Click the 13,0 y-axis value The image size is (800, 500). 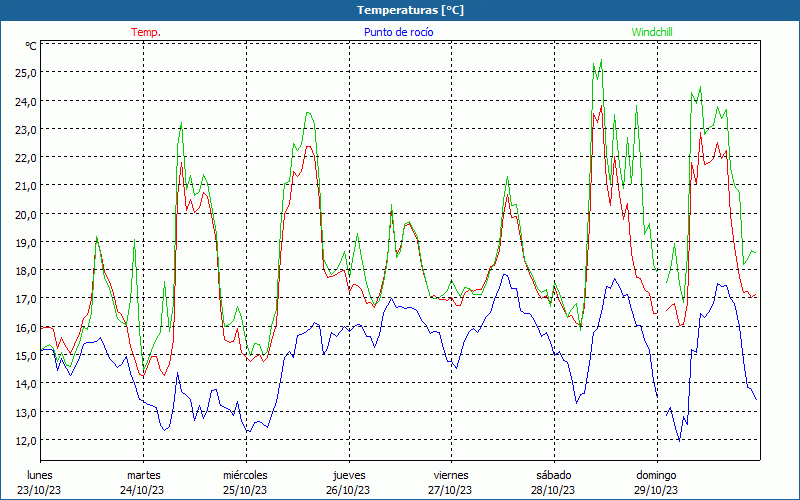[x=26, y=412]
